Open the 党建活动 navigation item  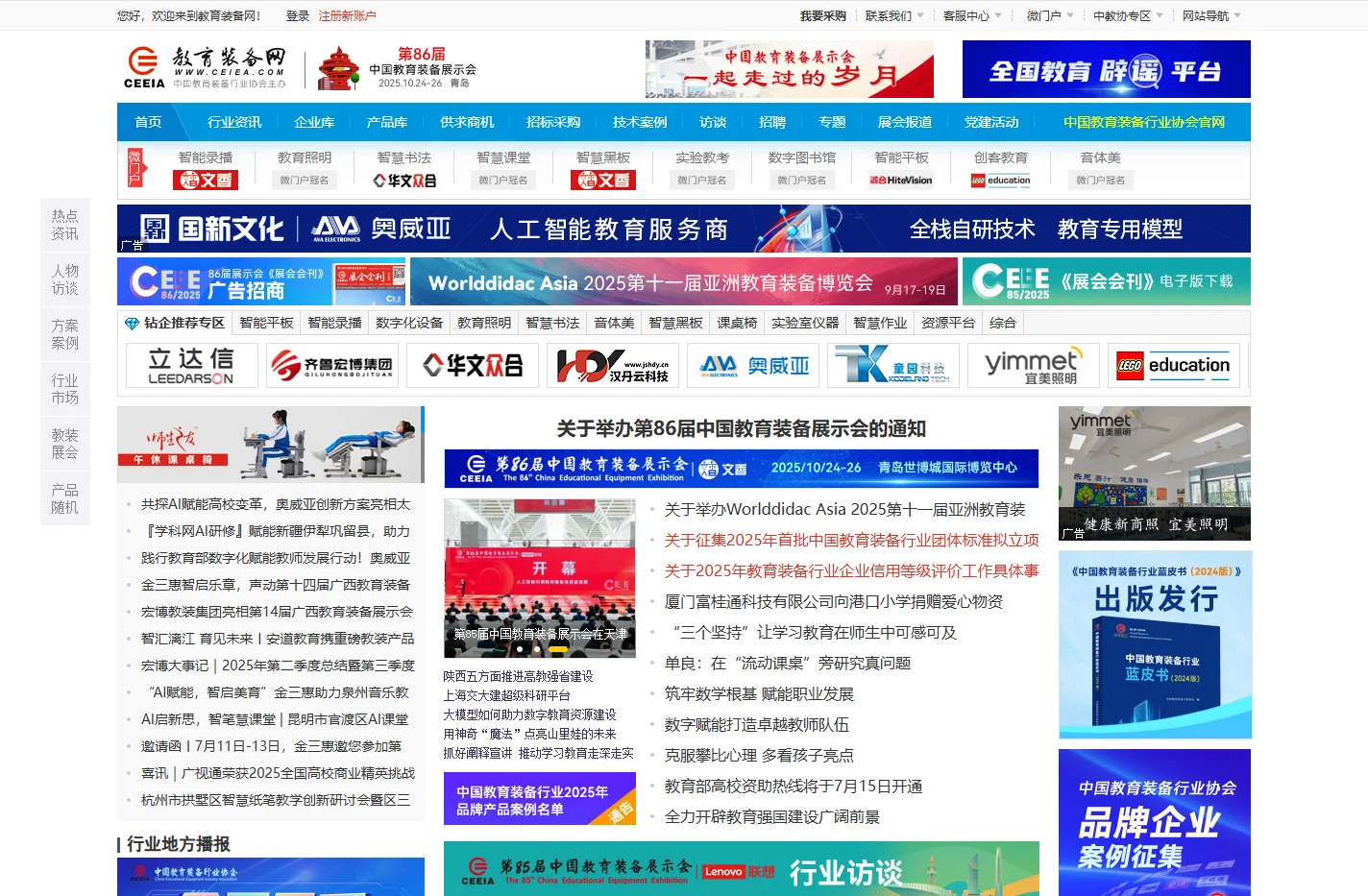991,122
